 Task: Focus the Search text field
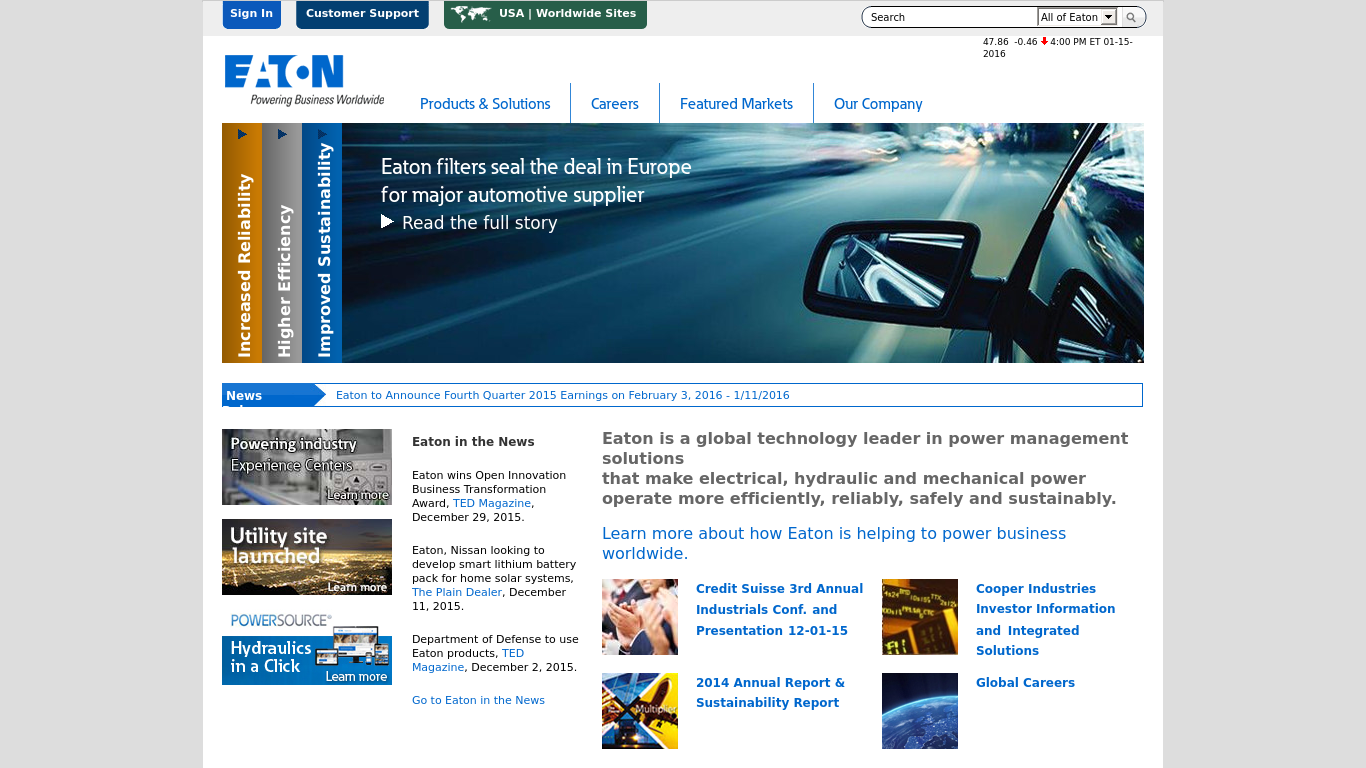click(x=950, y=17)
